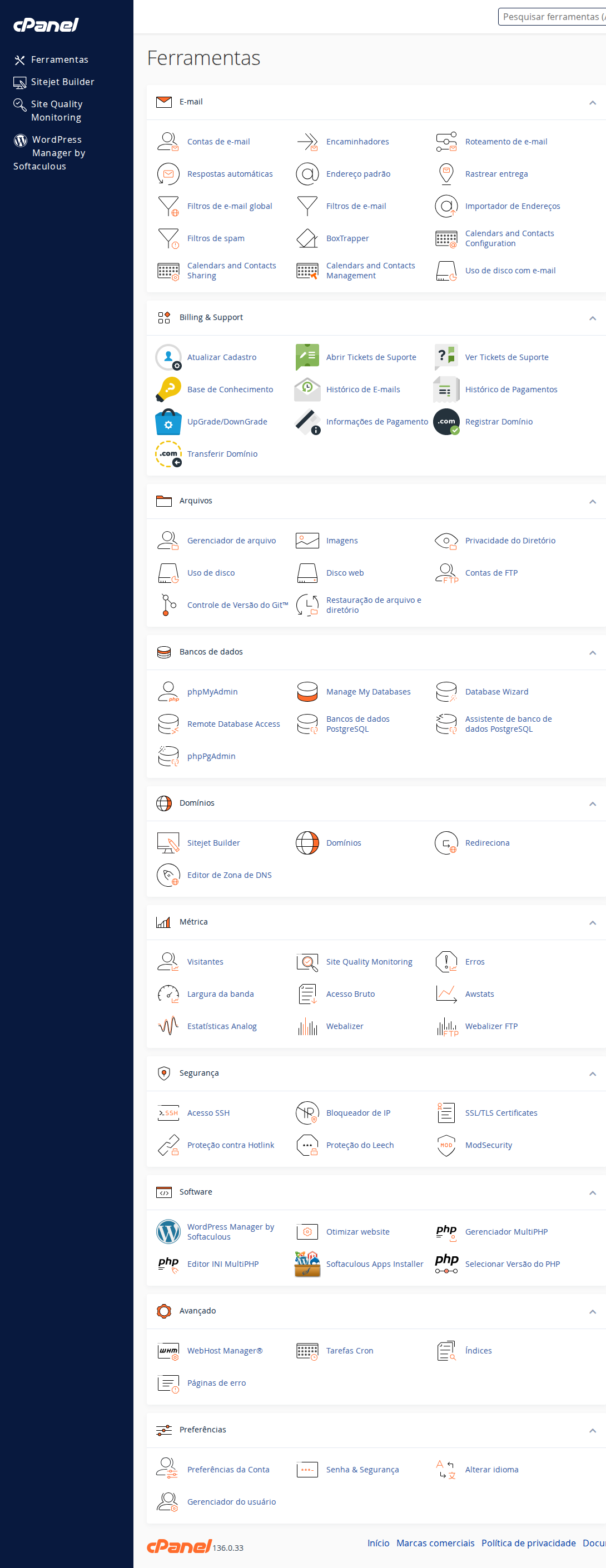Click the ModSecurity shield icon
This screenshot has width=606, height=1568.
(x=446, y=1146)
